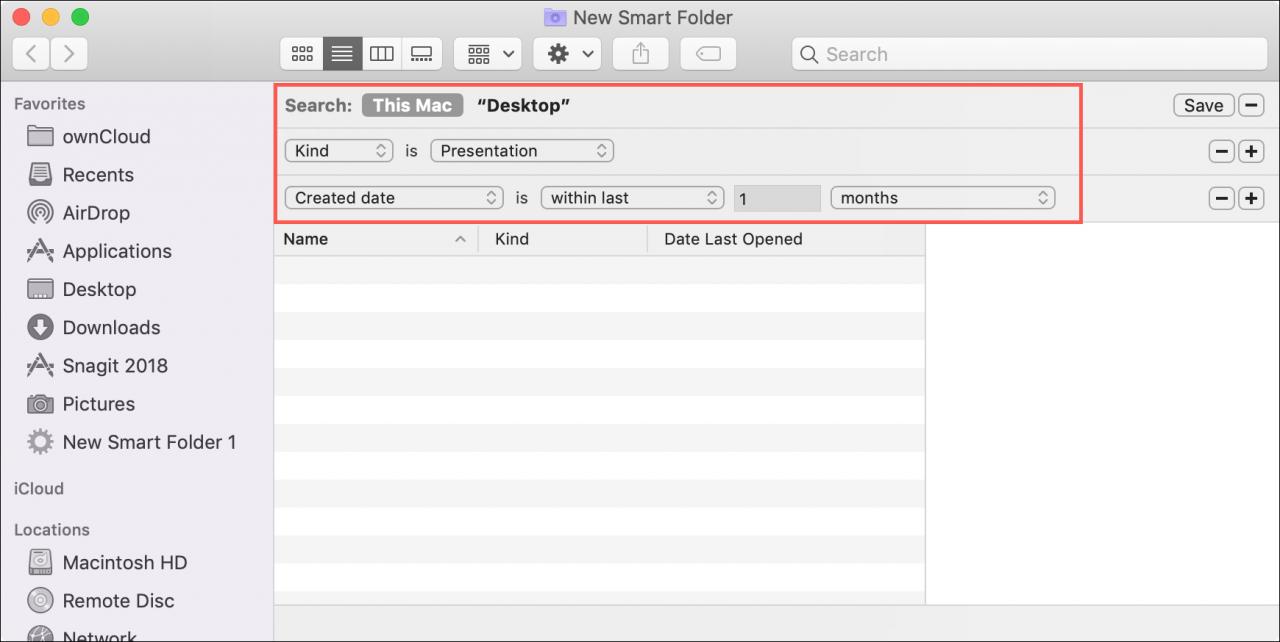The height and width of the screenshot is (642, 1280).
Task: Go back with the left arrow button
Action: (x=31, y=54)
